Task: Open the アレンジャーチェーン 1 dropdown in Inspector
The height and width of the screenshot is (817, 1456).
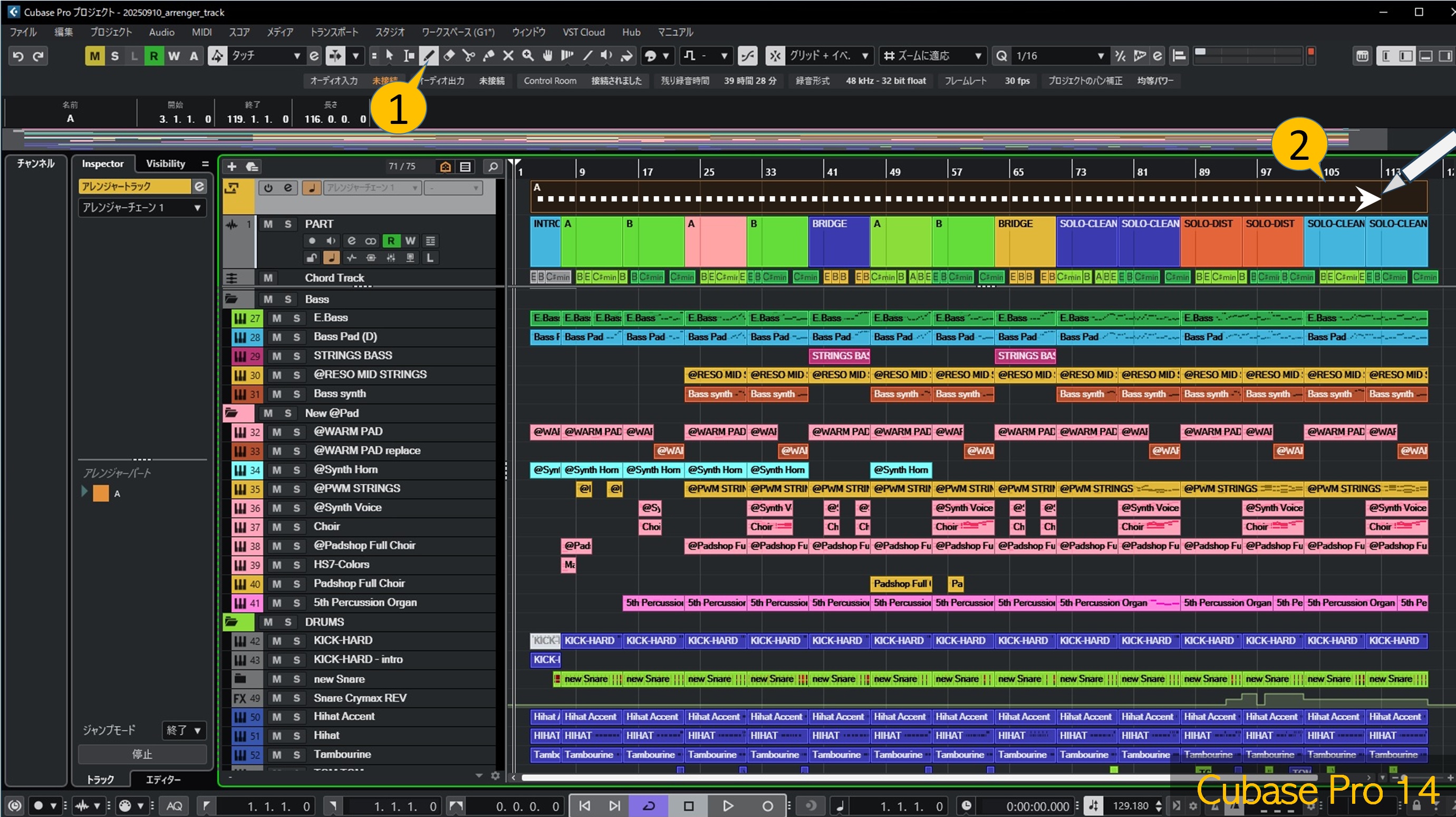Action: coord(141,207)
